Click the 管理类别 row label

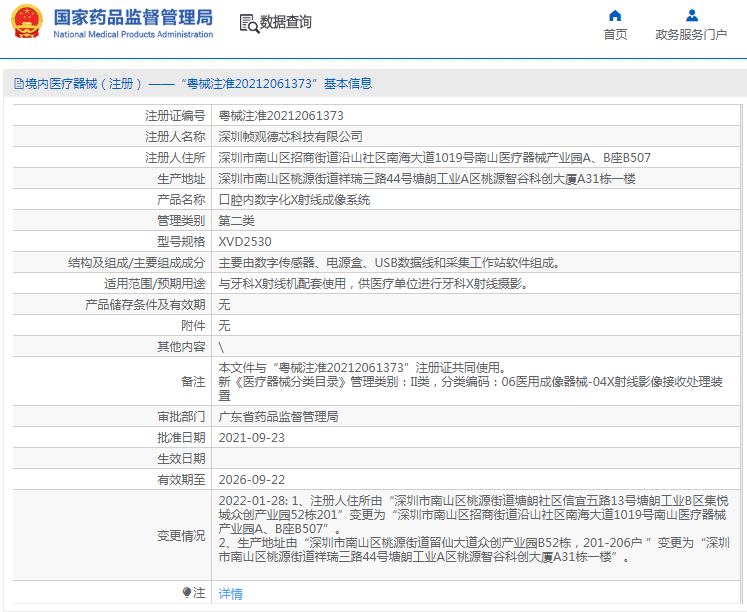coord(181,221)
